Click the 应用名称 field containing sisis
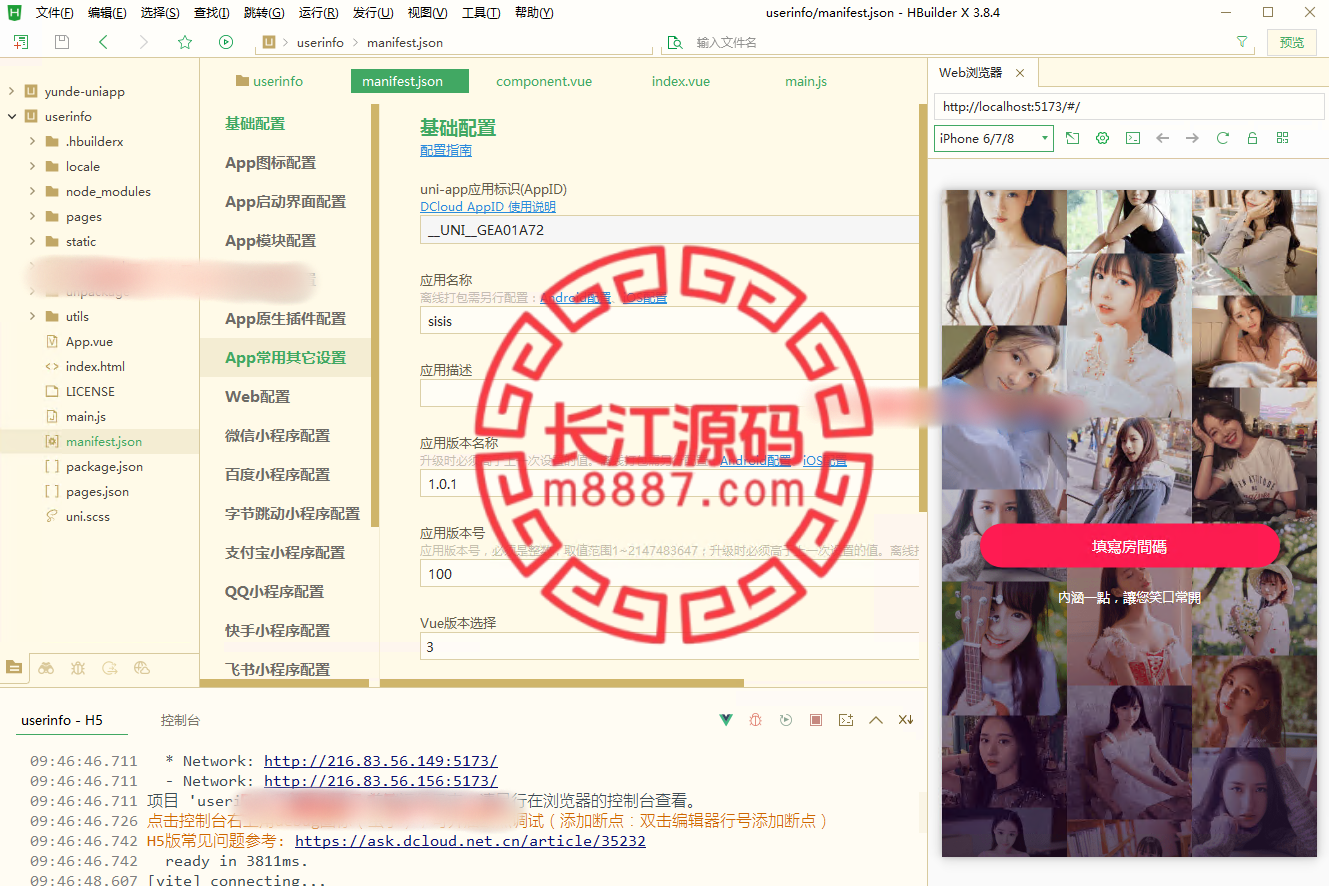This screenshot has width=1329, height=886. [669, 321]
